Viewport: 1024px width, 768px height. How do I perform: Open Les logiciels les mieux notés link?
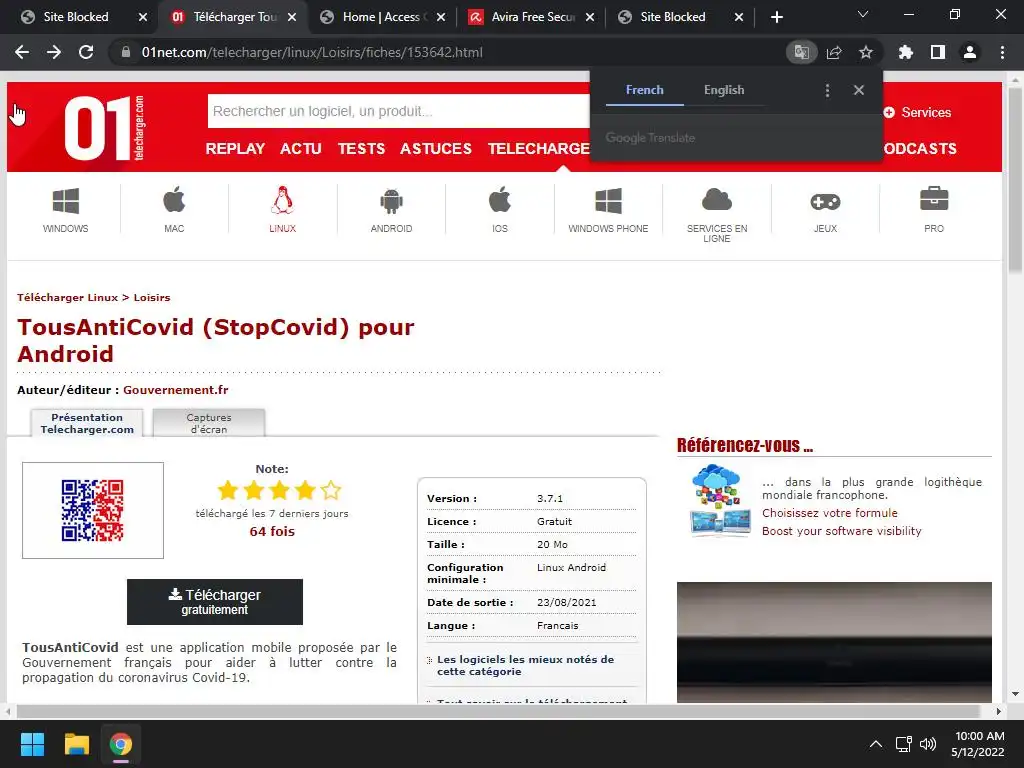(x=525, y=665)
